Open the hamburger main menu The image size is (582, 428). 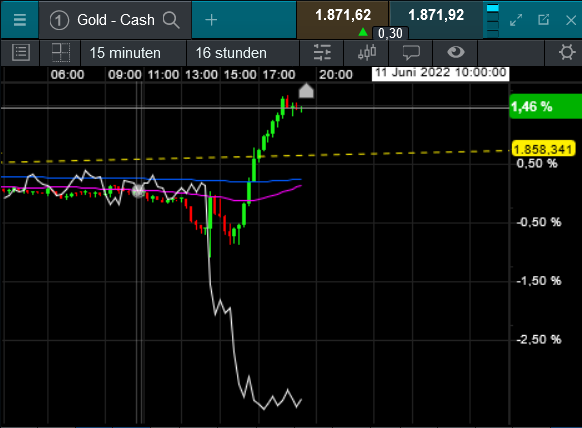coord(19,20)
